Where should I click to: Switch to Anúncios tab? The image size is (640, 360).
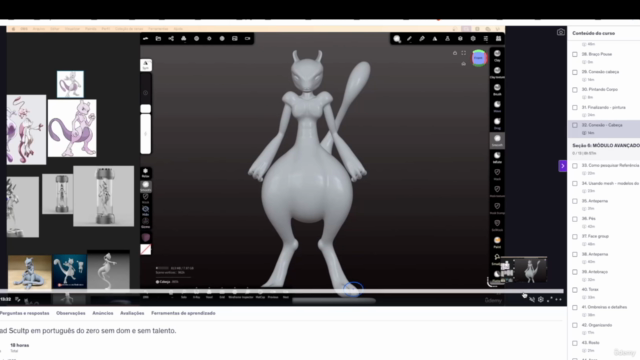(x=103, y=313)
